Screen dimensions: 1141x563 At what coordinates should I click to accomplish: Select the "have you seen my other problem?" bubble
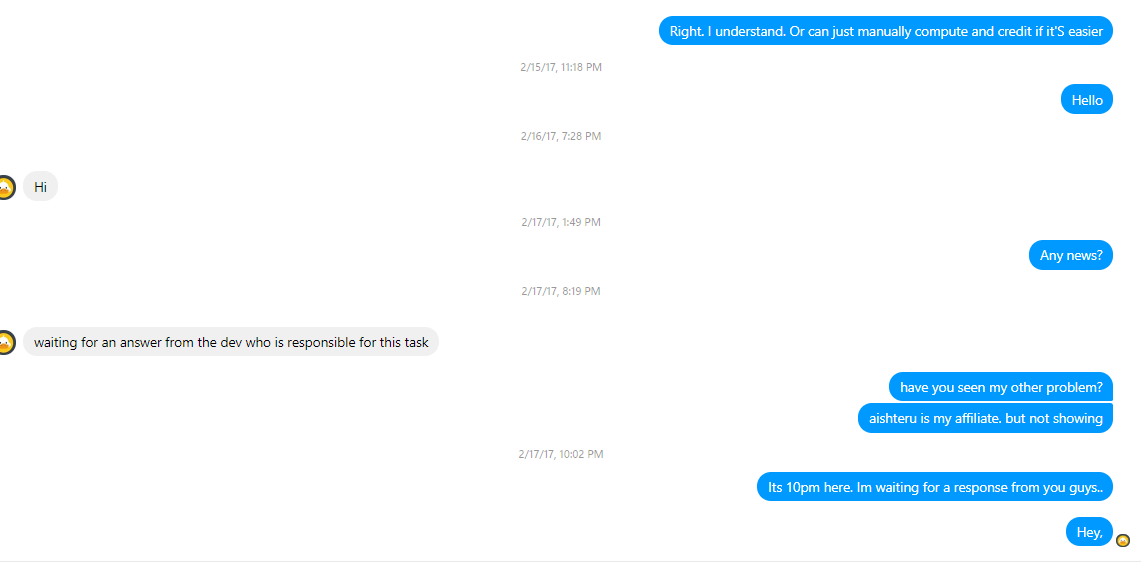tap(1001, 387)
